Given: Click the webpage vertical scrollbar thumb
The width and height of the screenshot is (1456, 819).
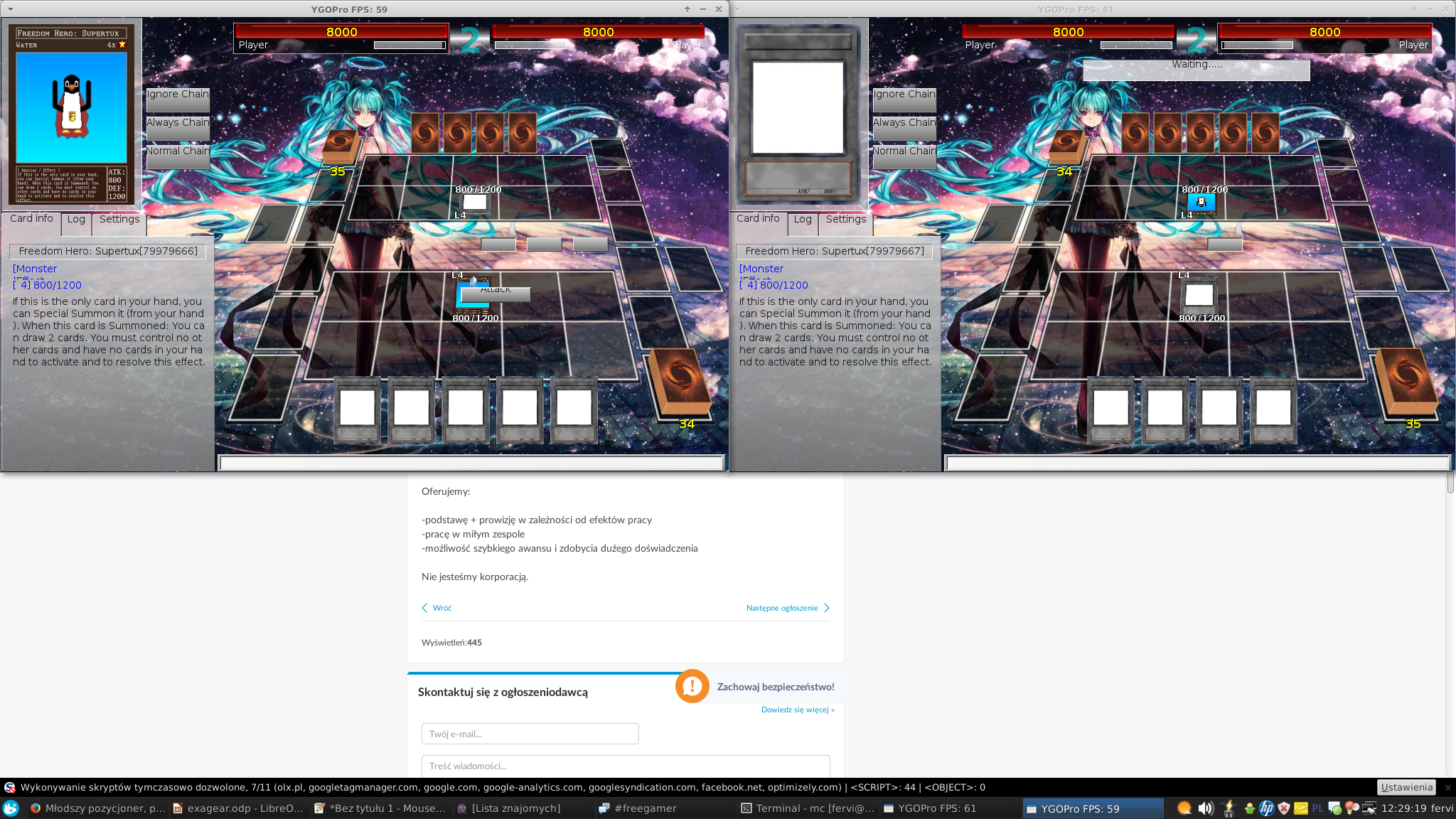Looking at the screenshot, I should point(1450,482).
